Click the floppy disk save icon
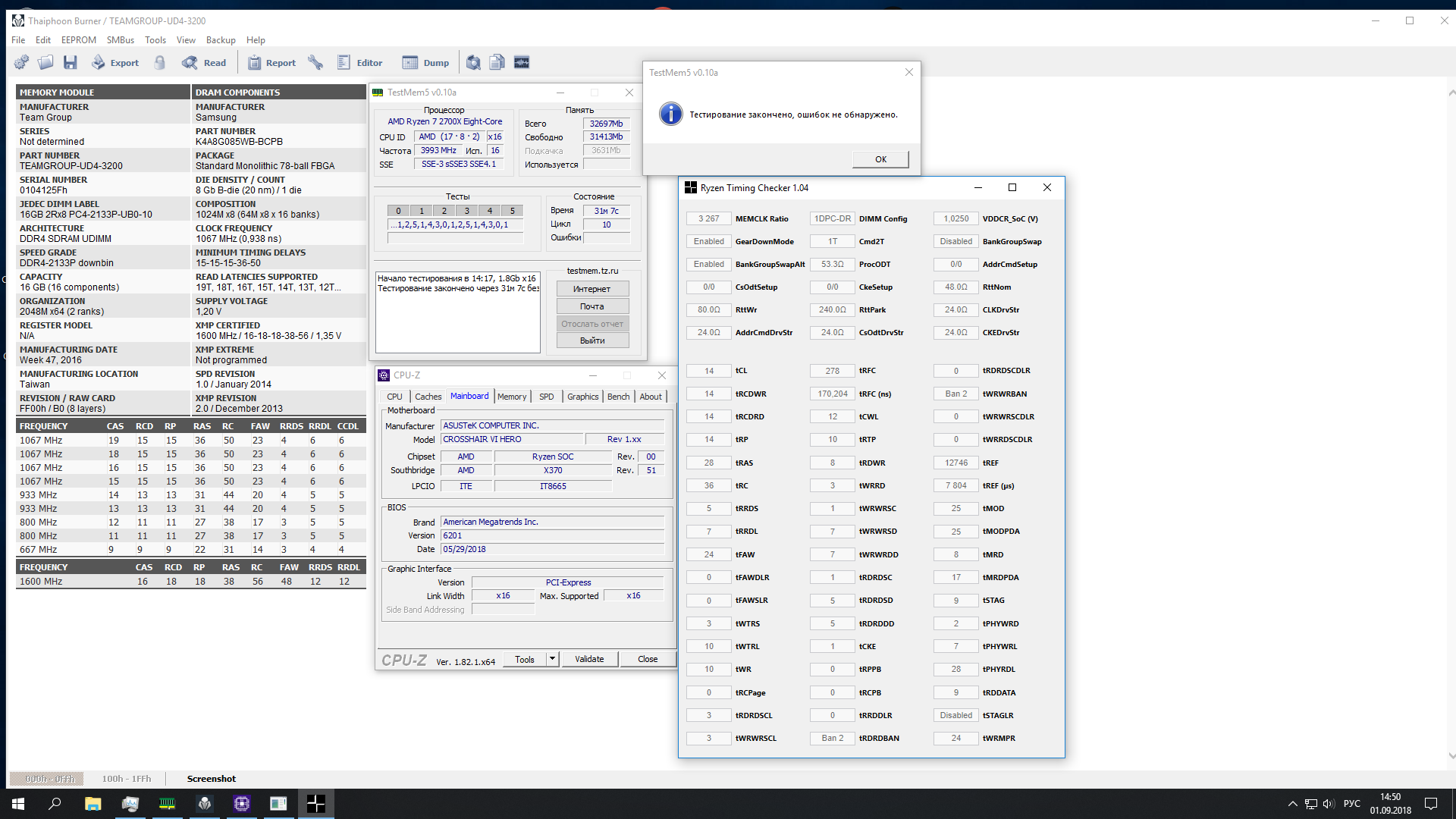 point(71,63)
